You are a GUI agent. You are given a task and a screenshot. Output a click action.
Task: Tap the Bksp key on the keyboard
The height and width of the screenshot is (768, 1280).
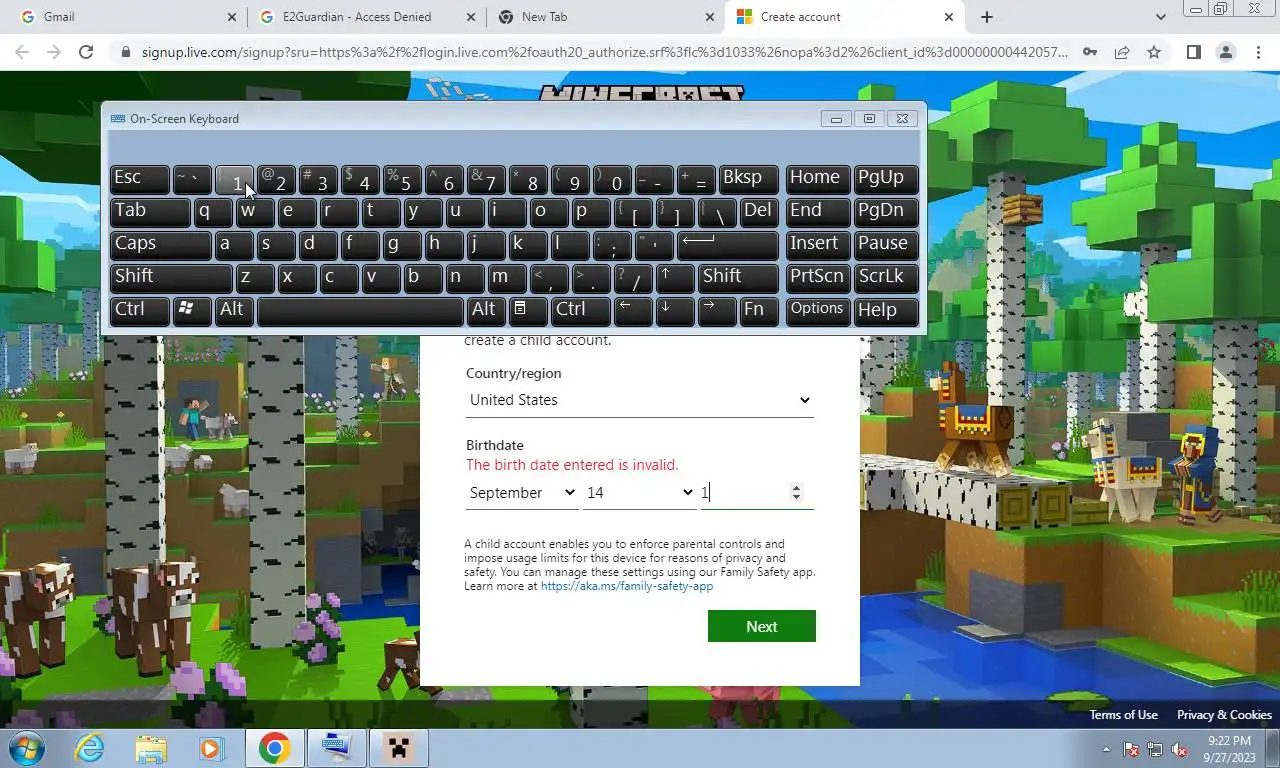click(748, 179)
